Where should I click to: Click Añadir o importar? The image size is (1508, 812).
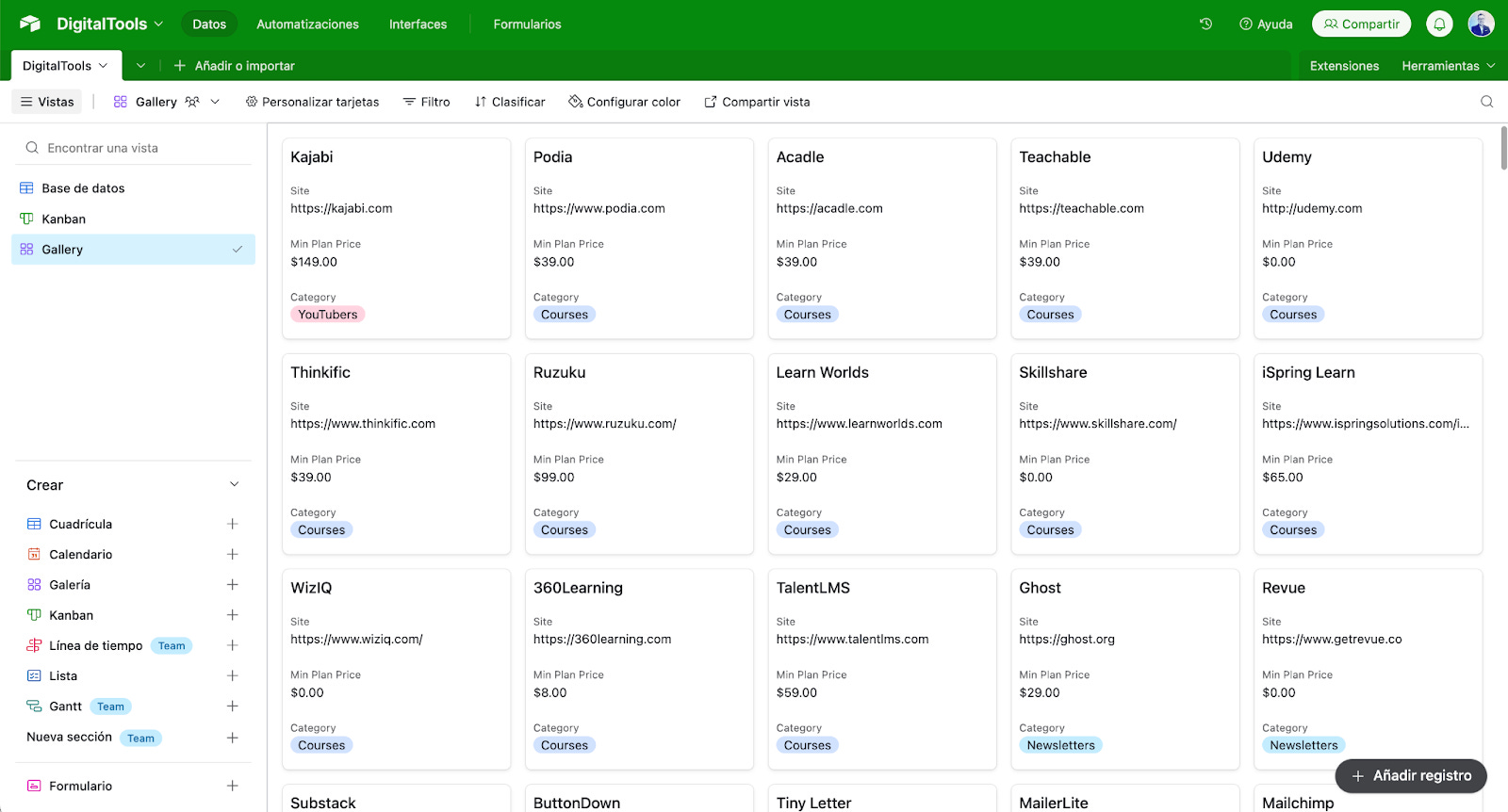click(x=235, y=66)
